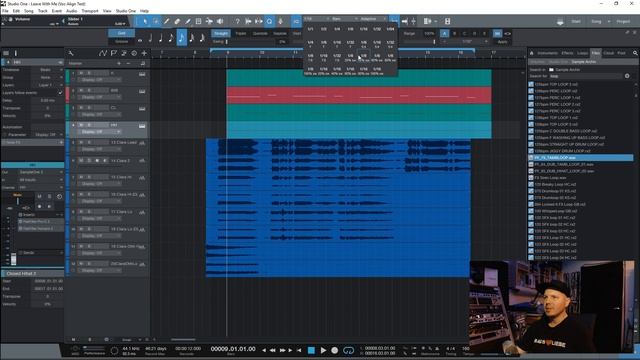Click the Groove button
This screenshot has height=360, width=640.
coord(121,42)
